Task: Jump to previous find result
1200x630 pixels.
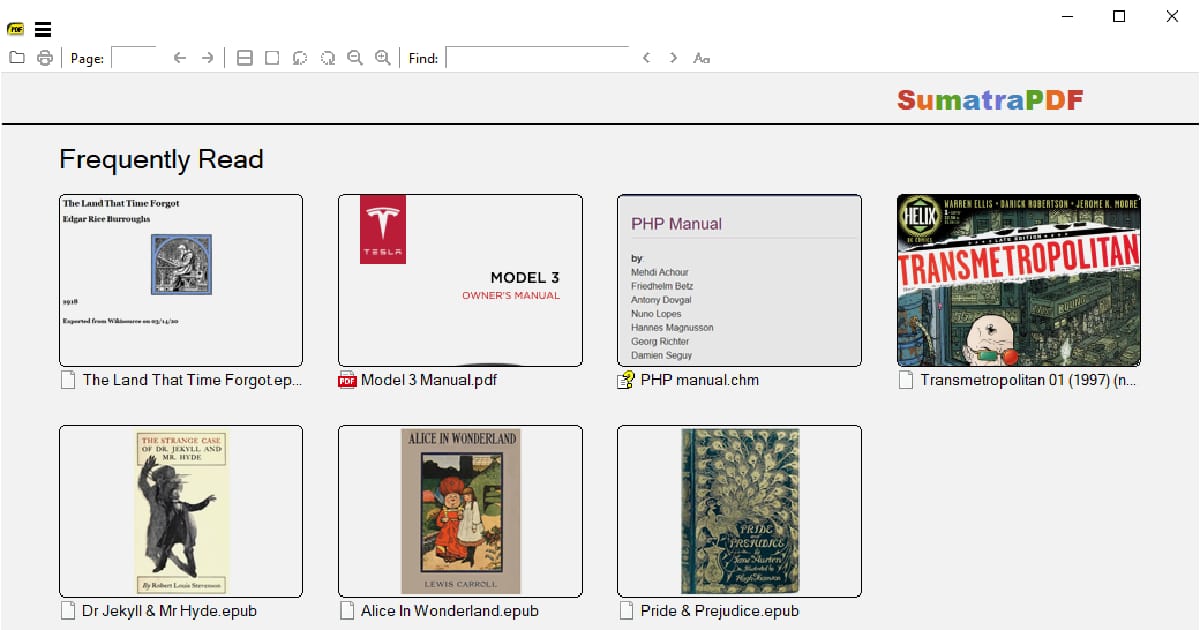Action: pos(646,58)
